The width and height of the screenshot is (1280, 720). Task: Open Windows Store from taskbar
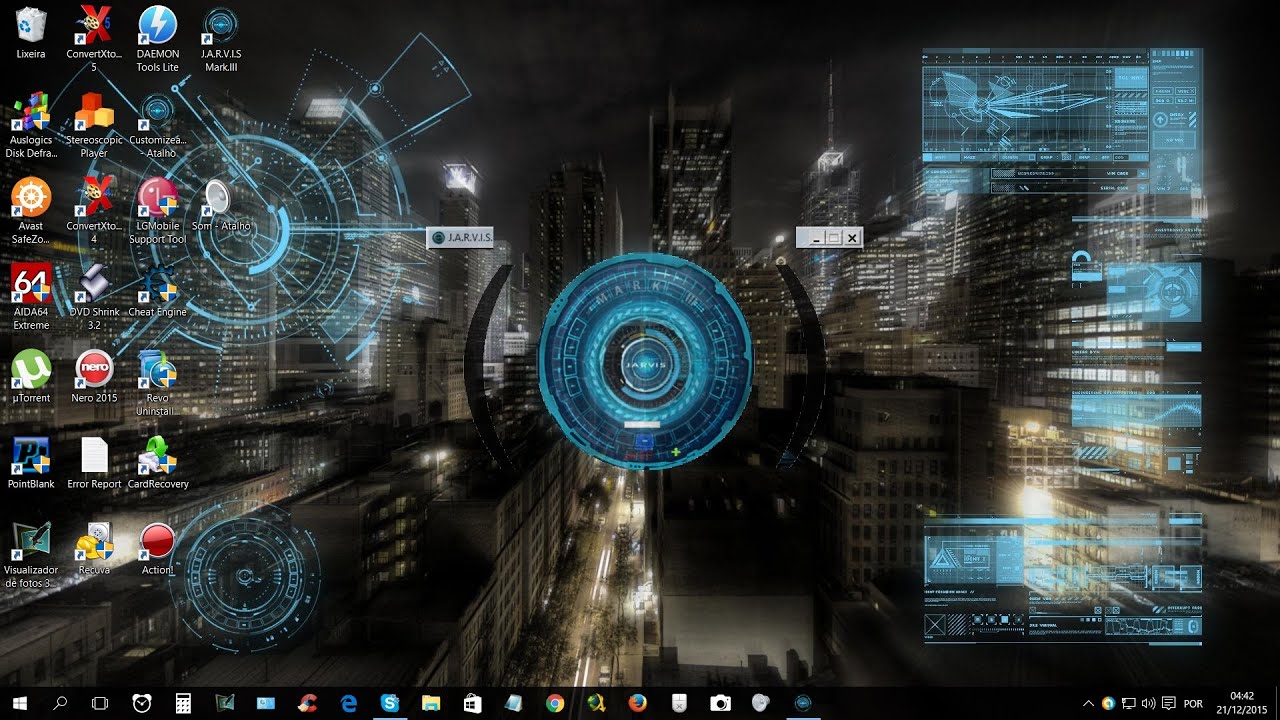pyautogui.click(x=472, y=703)
